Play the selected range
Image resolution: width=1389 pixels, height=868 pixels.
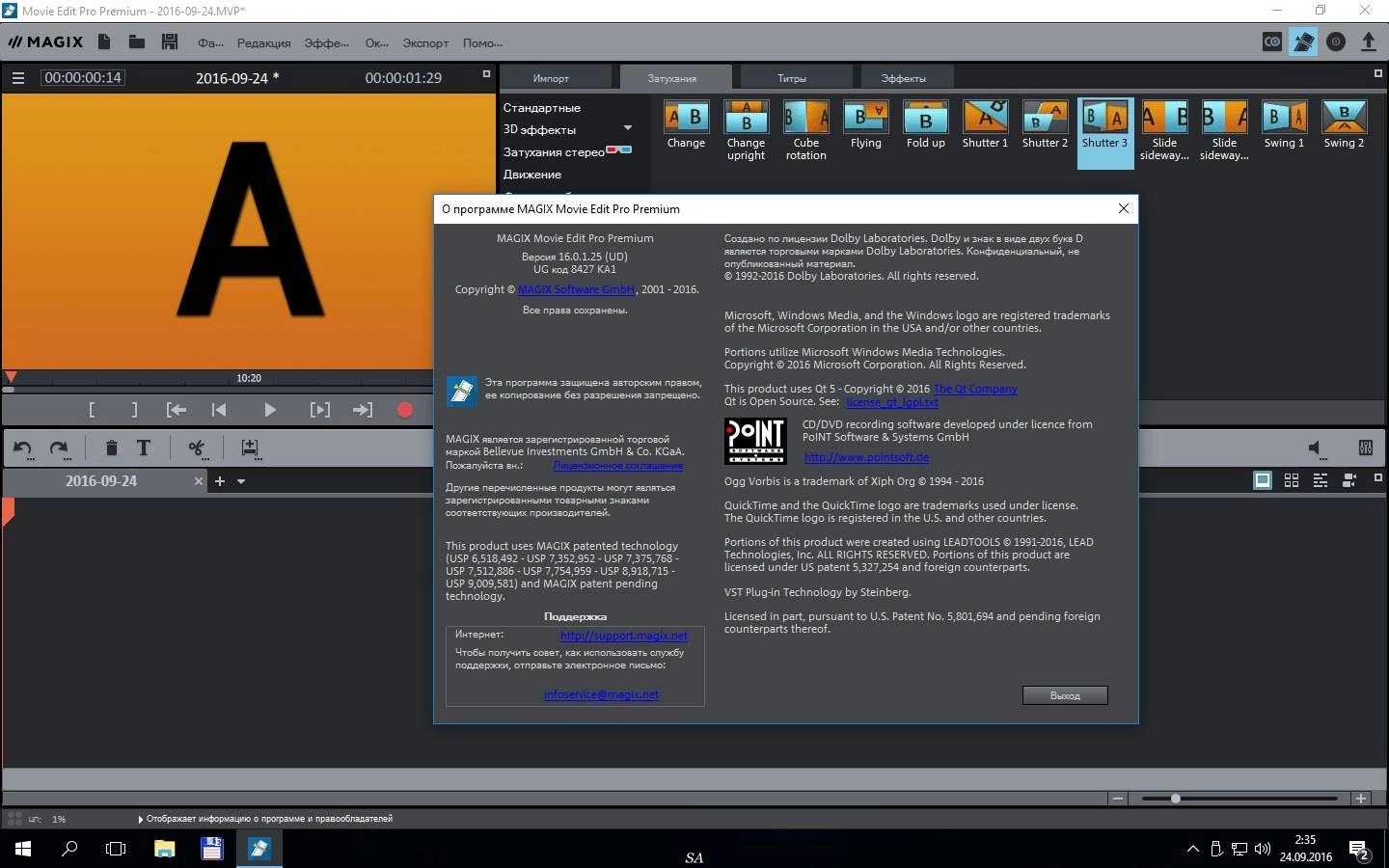(320, 410)
